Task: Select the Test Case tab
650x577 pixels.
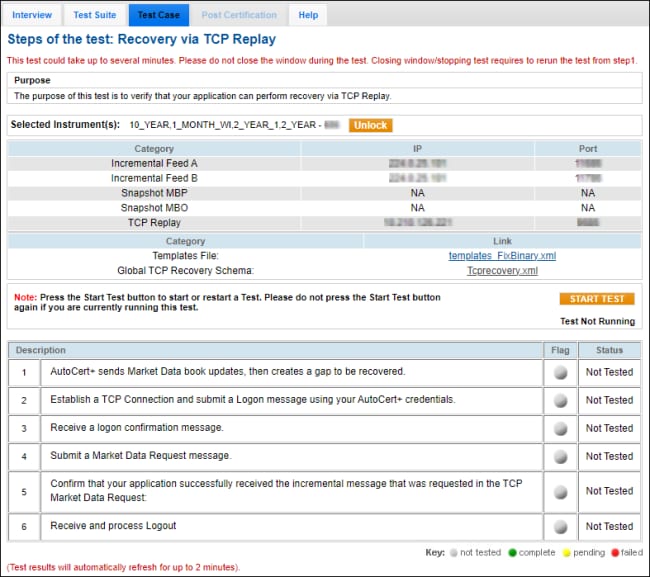Action: click(x=158, y=15)
